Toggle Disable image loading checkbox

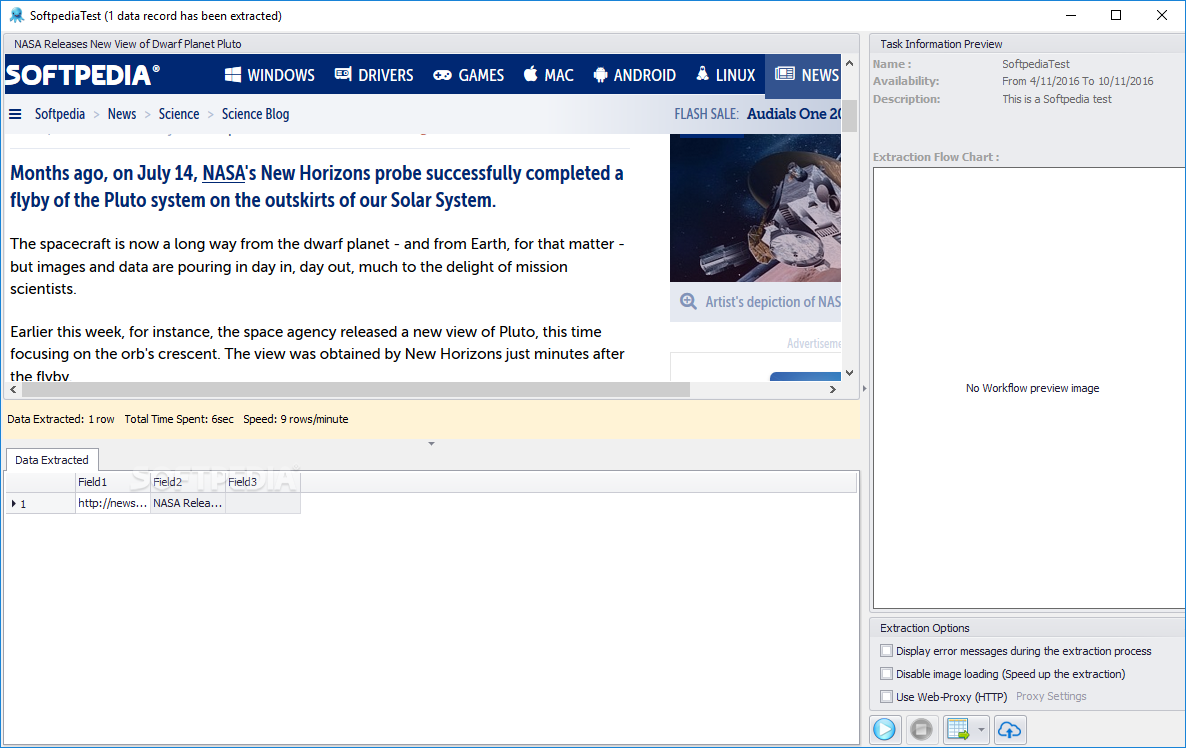(886, 673)
